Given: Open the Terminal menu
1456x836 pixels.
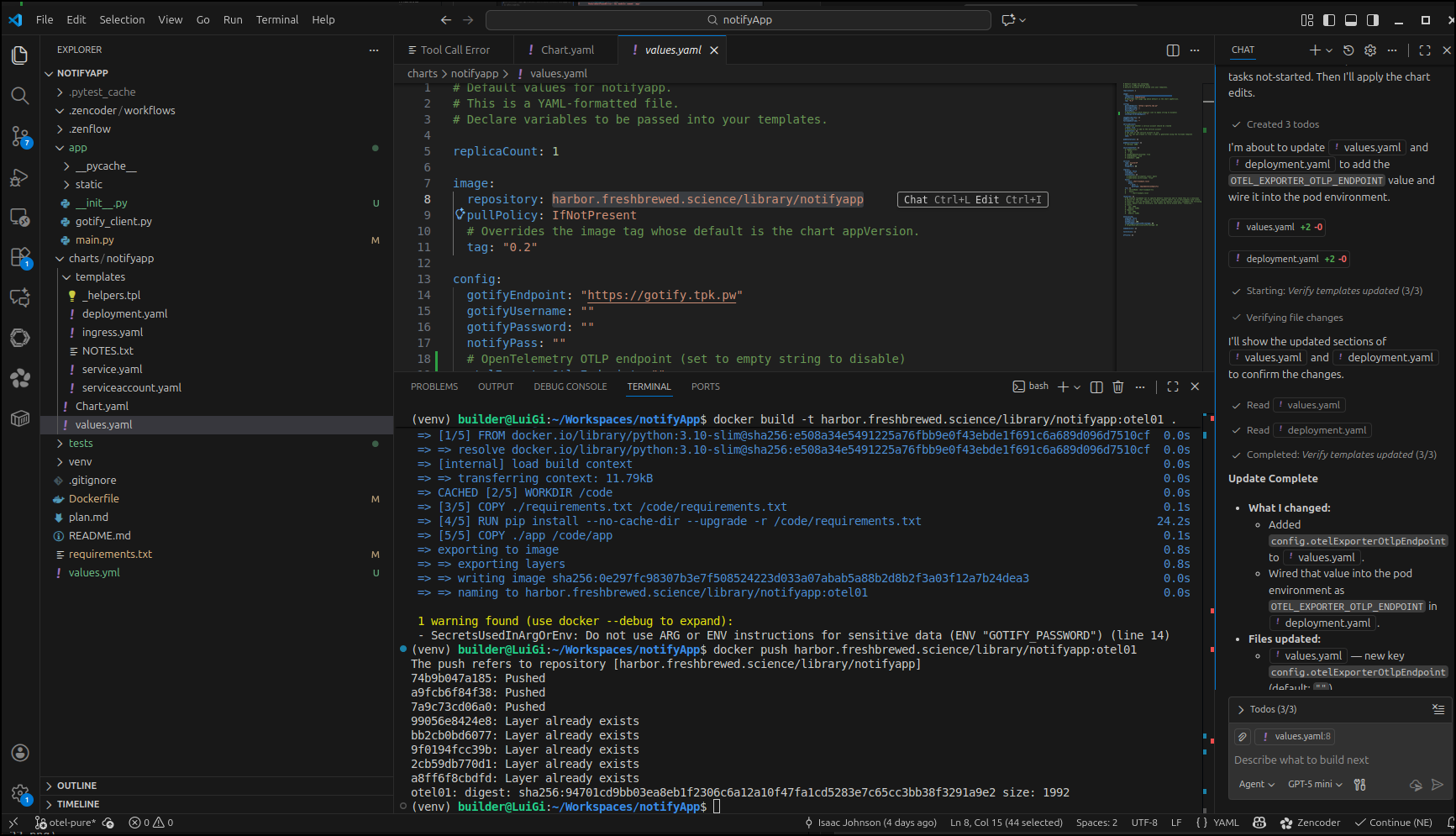Looking at the screenshot, I should [x=277, y=19].
